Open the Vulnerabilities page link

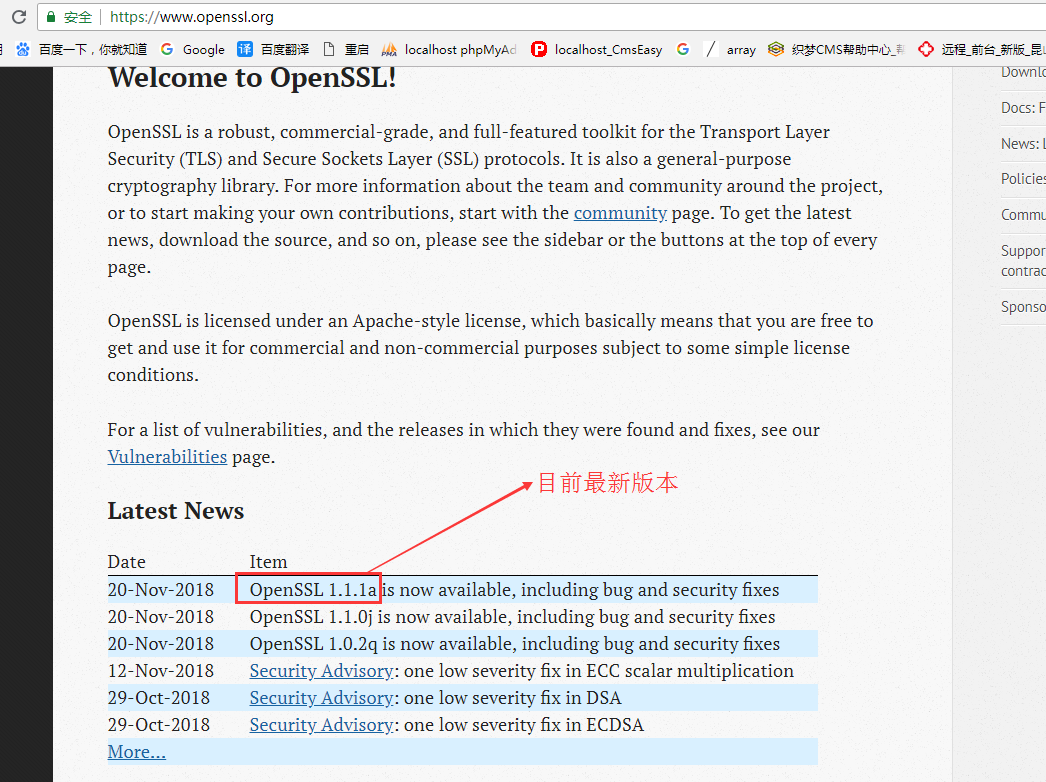pyautogui.click(x=167, y=456)
